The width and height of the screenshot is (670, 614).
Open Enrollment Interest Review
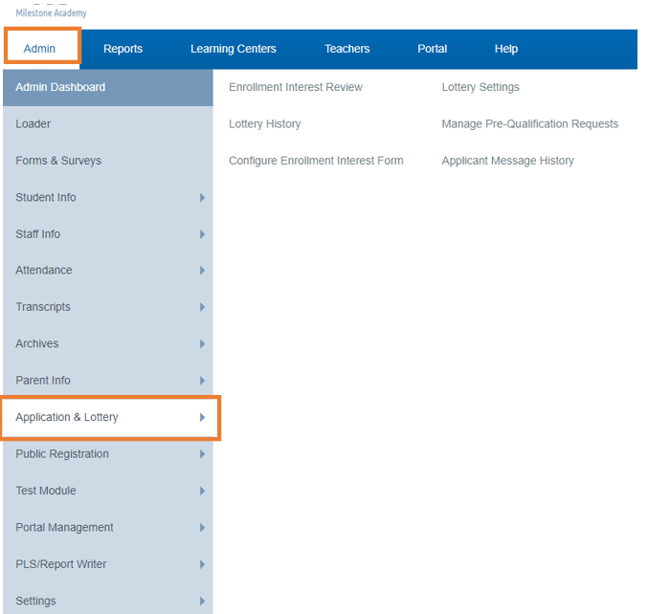pos(295,87)
